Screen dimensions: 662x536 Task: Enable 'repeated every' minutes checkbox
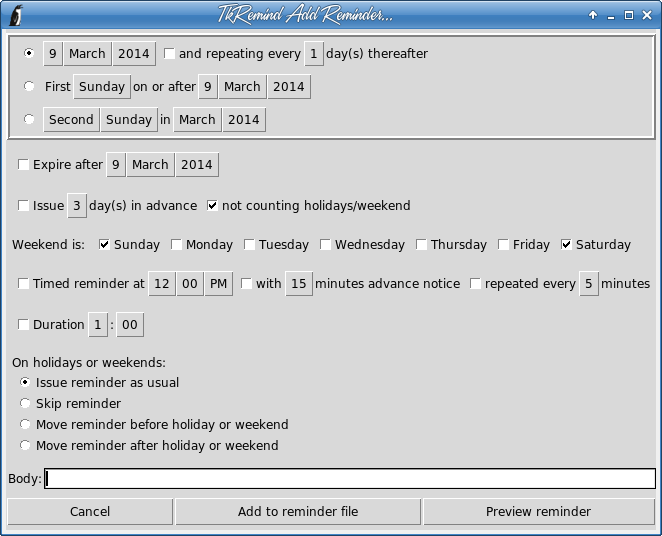click(475, 284)
